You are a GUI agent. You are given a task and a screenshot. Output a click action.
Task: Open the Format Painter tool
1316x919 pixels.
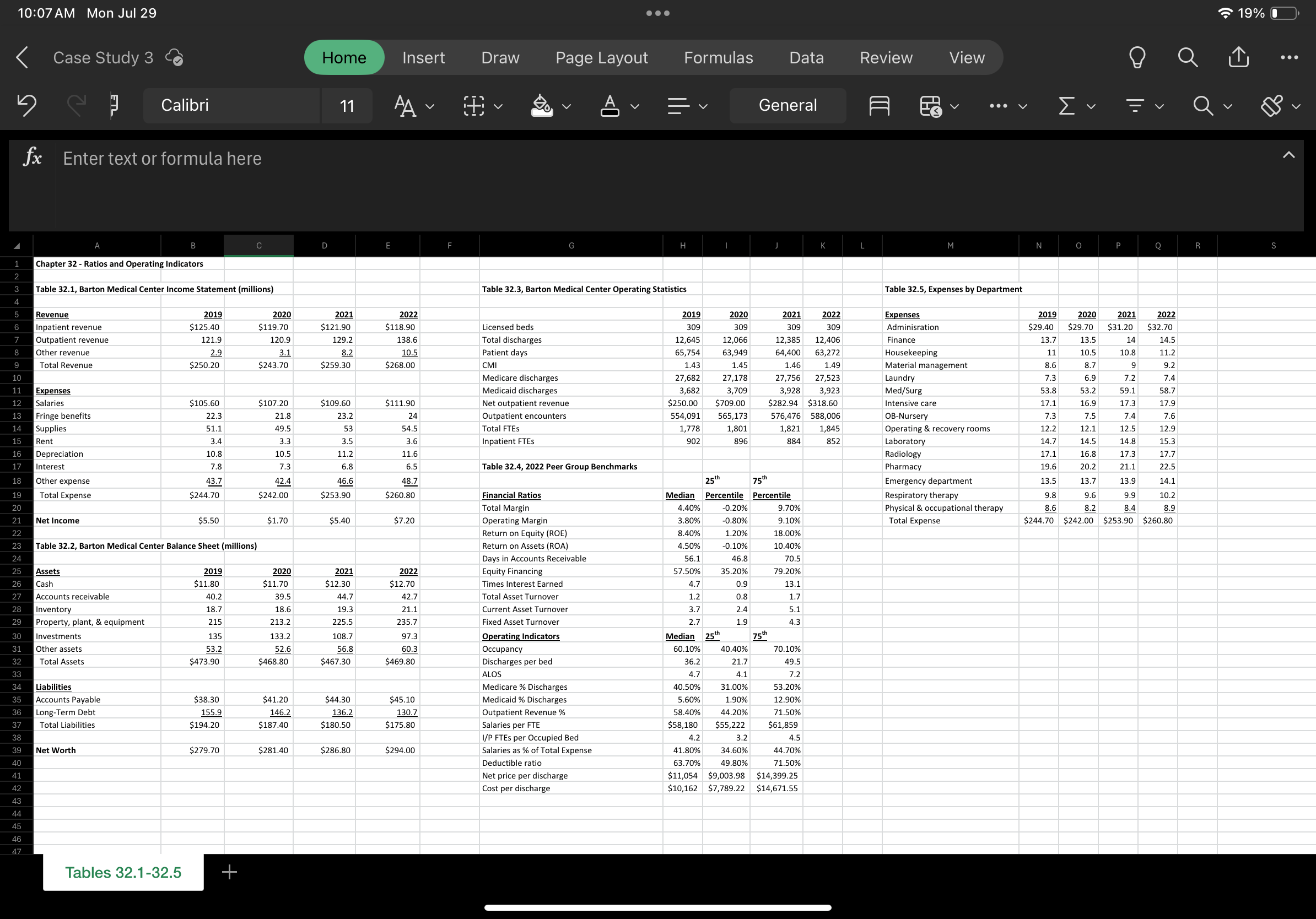[114, 105]
